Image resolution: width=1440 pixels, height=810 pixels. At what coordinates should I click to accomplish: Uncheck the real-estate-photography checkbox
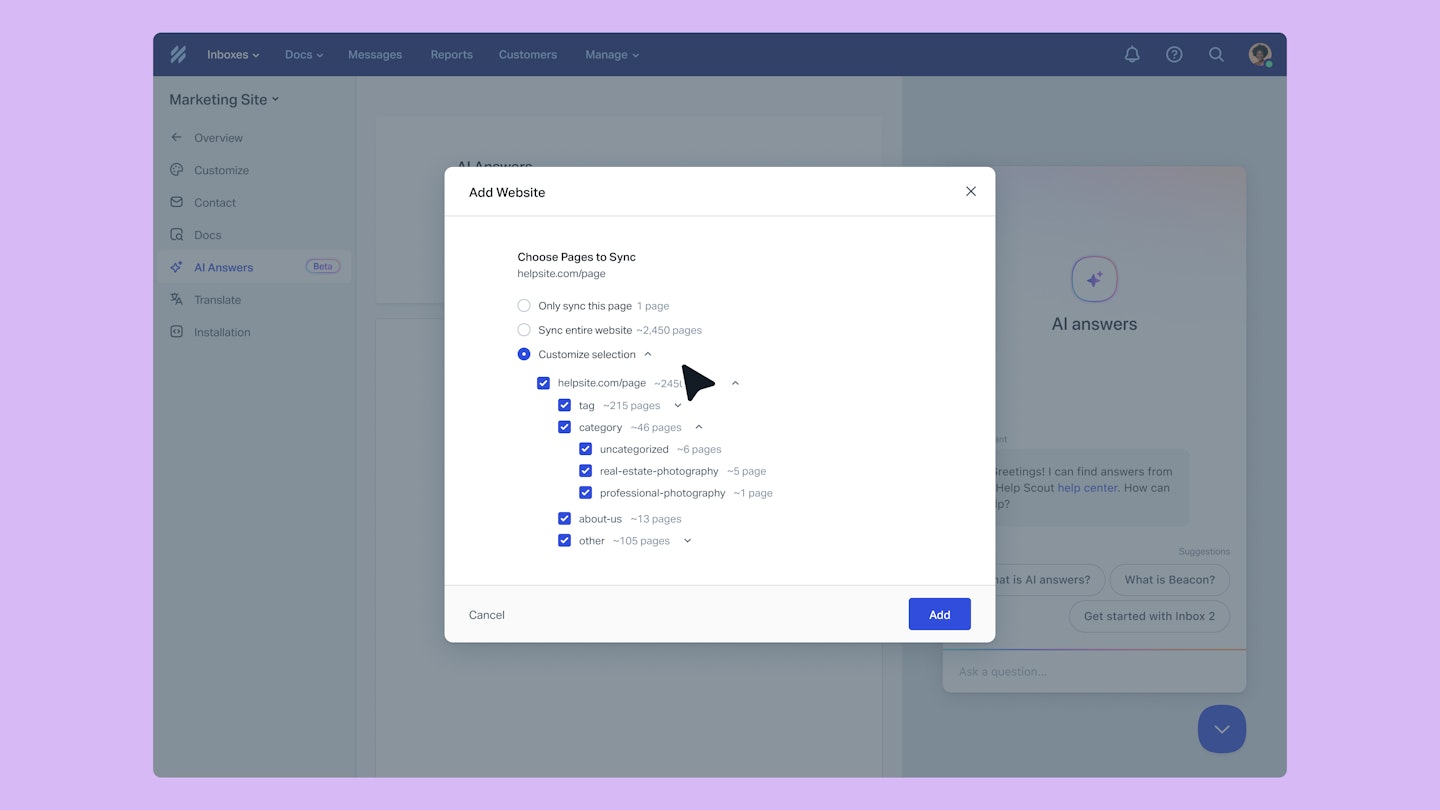585,471
